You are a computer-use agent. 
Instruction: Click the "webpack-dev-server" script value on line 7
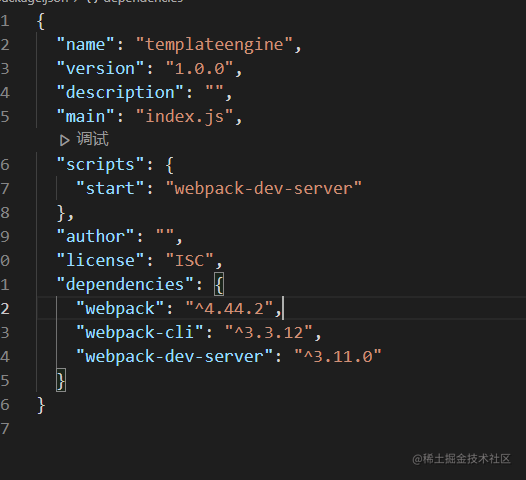[264, 189]
